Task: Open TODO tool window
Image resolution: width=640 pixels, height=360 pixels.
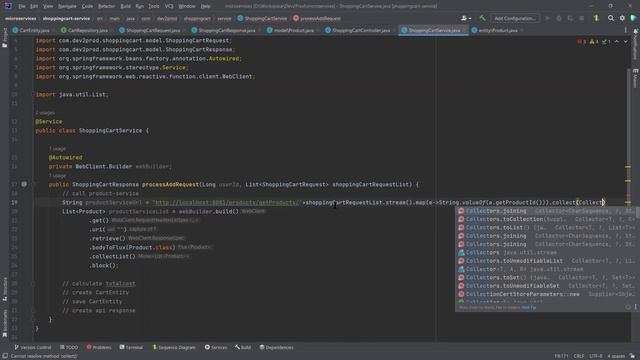Action: point(69,347)
